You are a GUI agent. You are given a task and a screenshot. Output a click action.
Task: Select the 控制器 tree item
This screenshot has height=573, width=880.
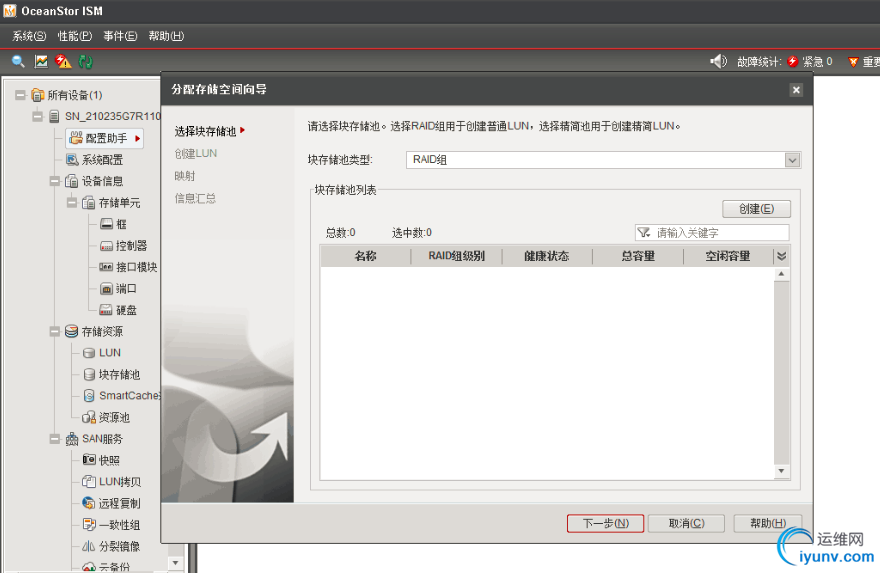(x=123, y=246)
